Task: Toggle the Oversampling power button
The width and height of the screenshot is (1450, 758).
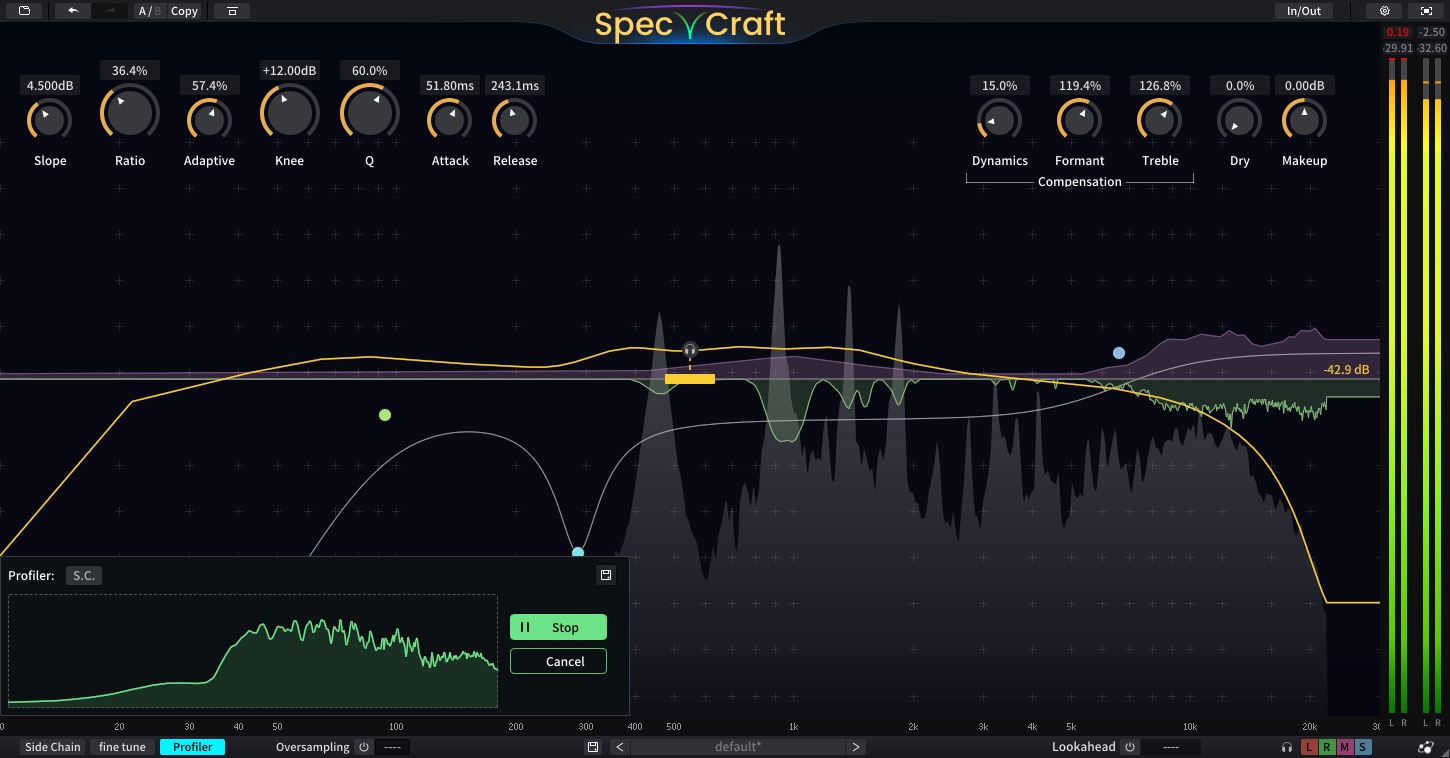Action: point(364,747)
